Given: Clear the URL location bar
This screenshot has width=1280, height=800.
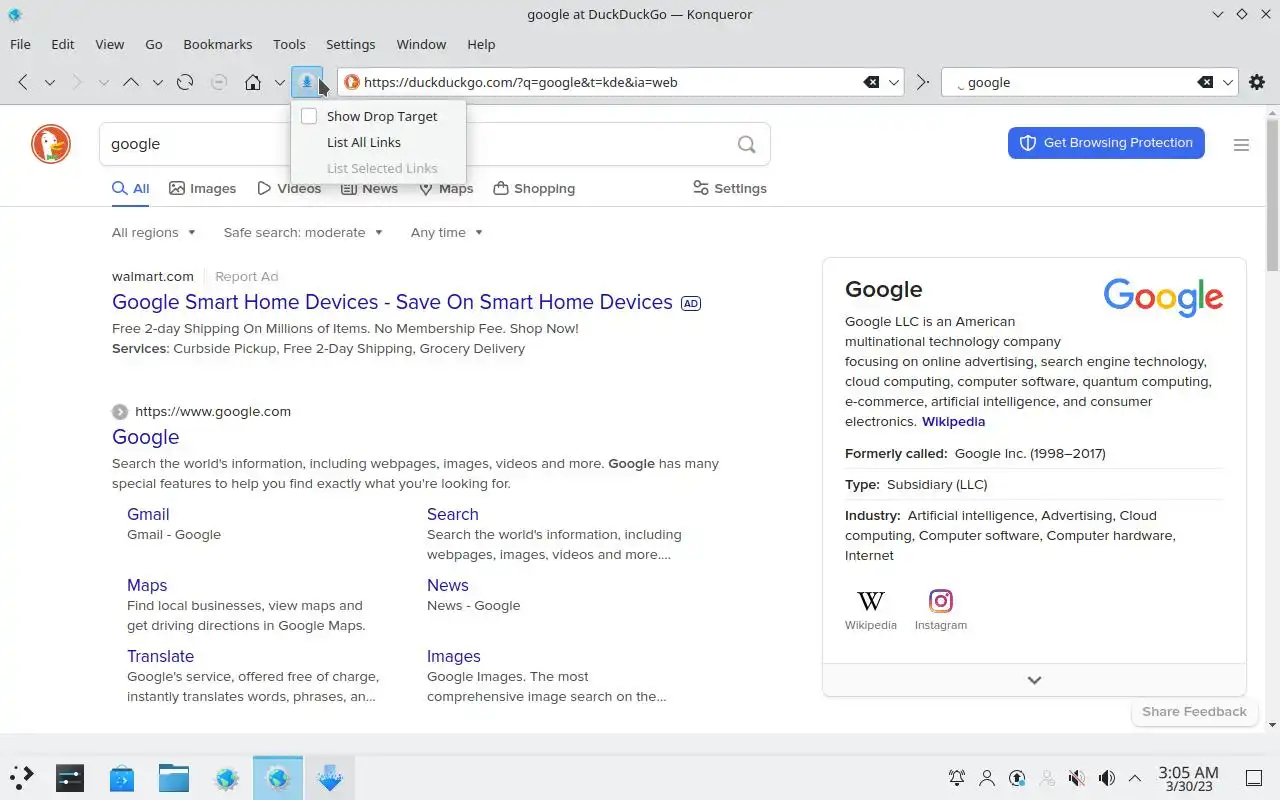Looking at the screenshot, I should pos(872,82).
